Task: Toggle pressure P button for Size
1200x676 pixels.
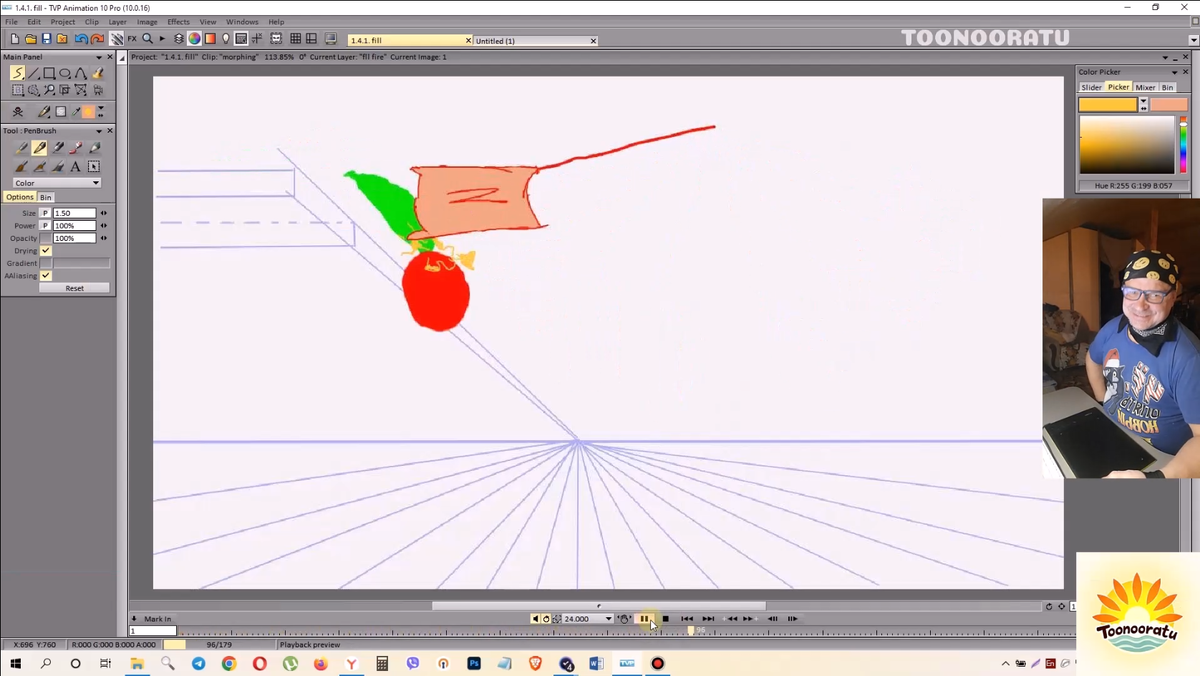Action: coord(46,213)
